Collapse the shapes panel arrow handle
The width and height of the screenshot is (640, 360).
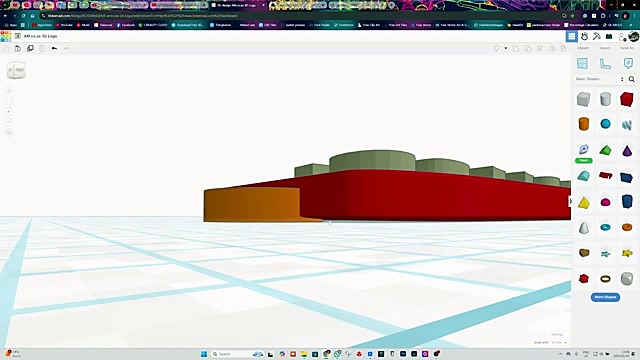click(x=570, y=201)
